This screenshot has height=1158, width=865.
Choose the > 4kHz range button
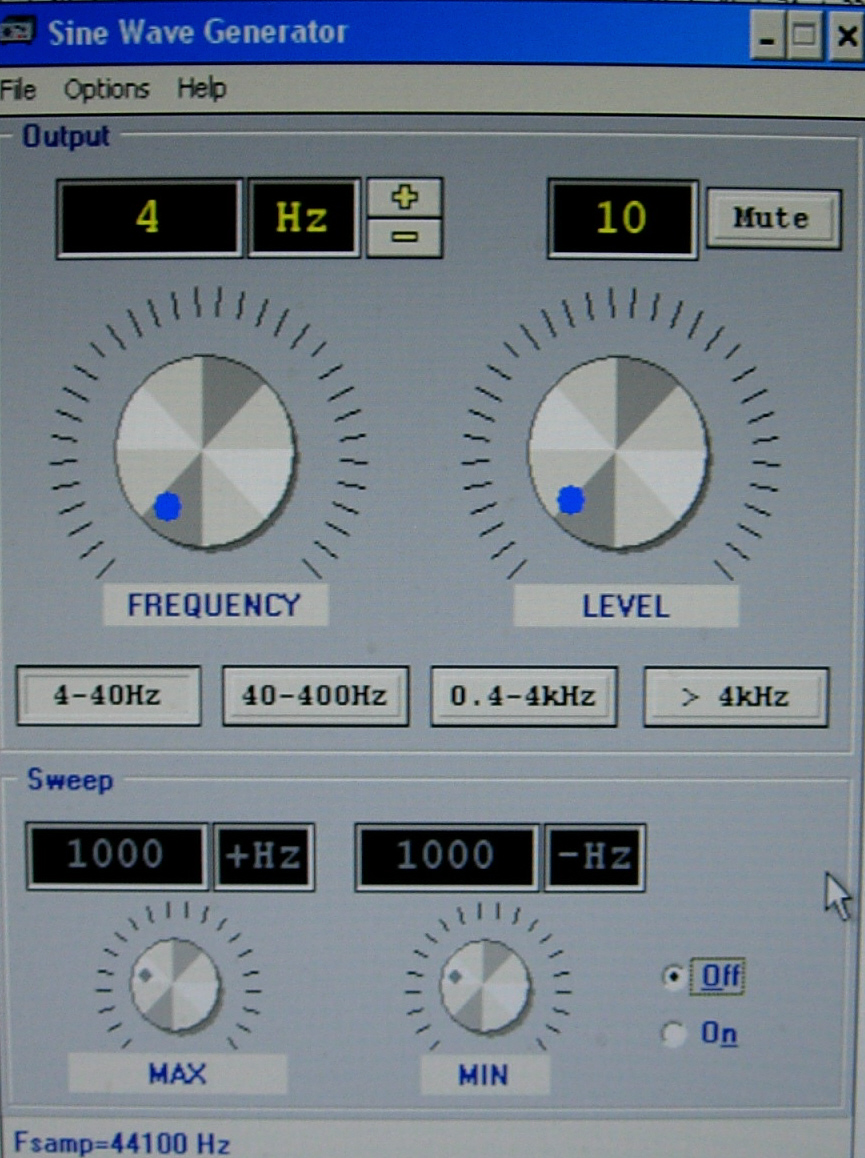735,697
